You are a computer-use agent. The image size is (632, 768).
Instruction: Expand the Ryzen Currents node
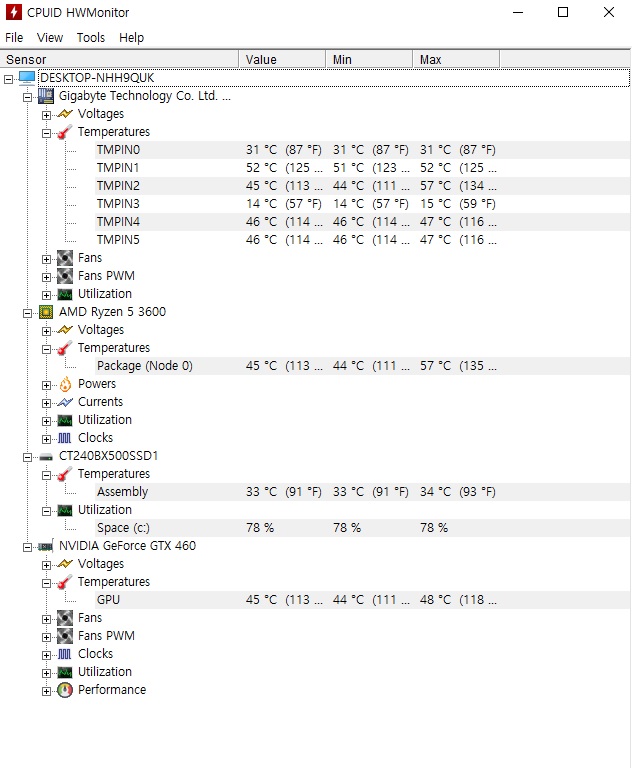click(x=46, y=403)
